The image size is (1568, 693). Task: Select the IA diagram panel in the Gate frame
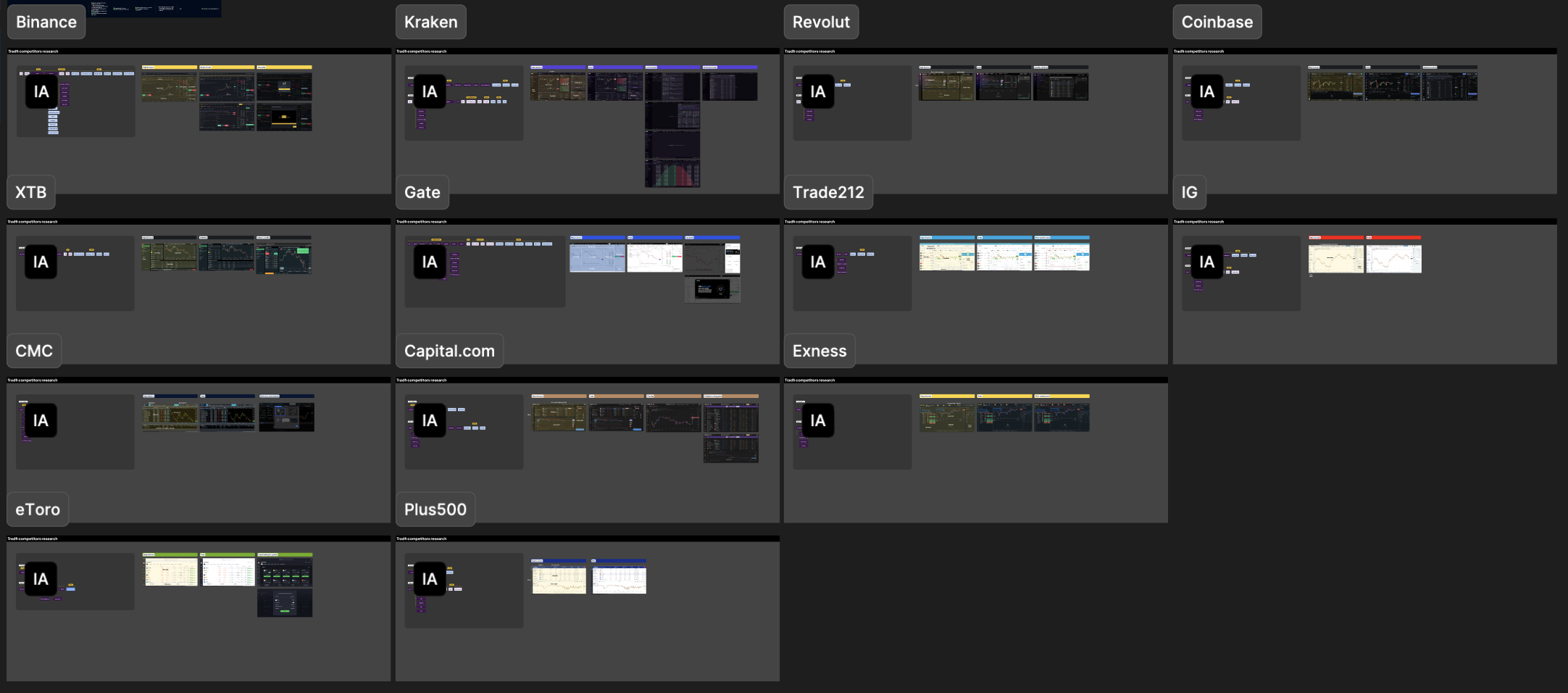point(485,271)
